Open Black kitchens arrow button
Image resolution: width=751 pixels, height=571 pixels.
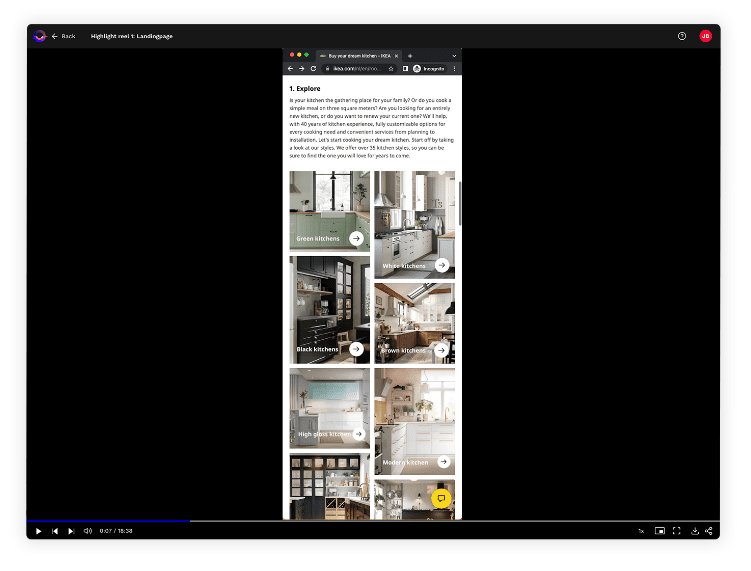click(x=356, y=349)
